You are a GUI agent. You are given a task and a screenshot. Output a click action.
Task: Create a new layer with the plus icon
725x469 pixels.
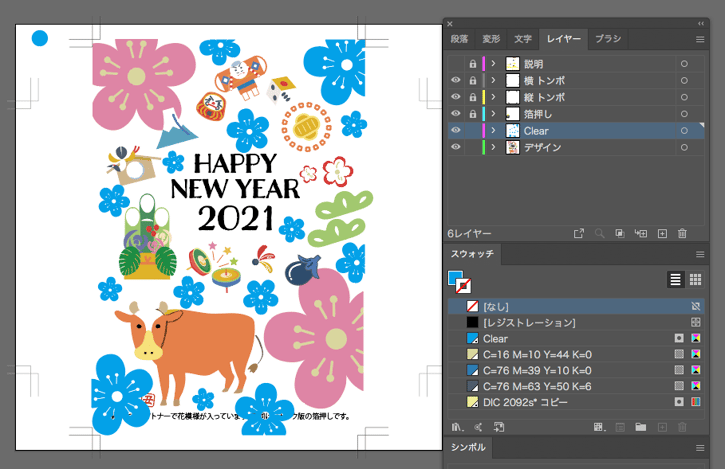[x=662, y=233]
